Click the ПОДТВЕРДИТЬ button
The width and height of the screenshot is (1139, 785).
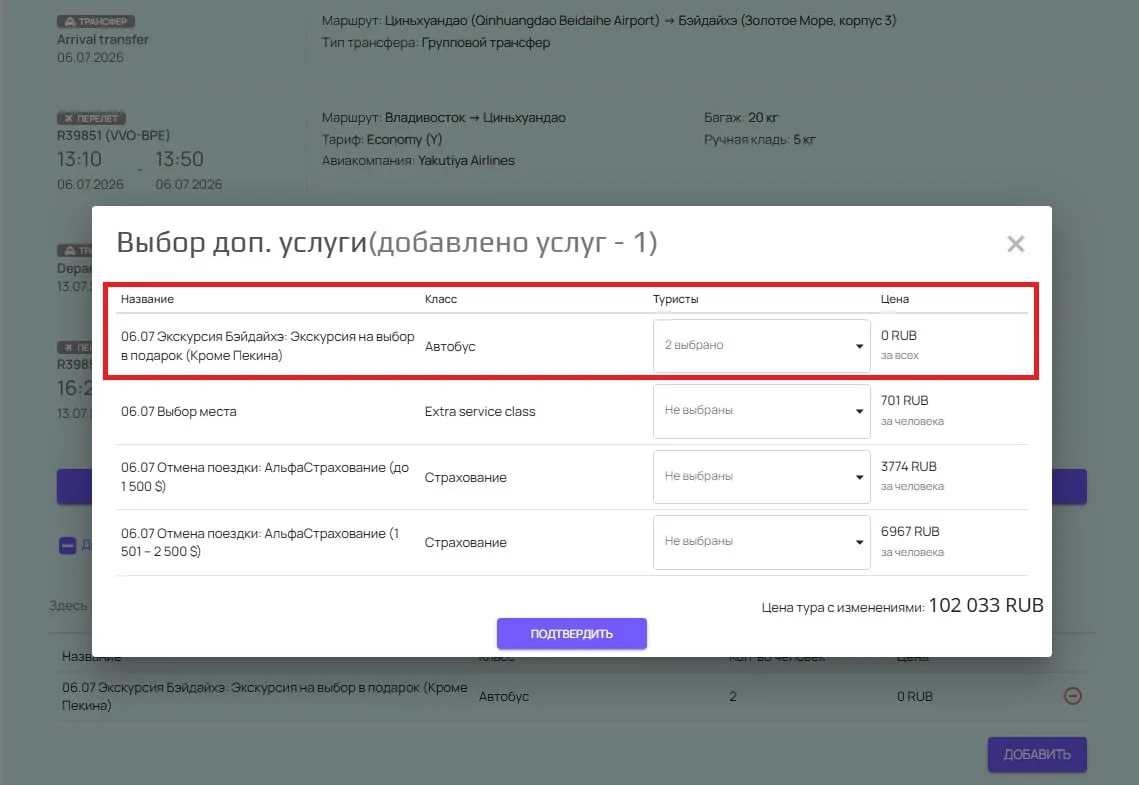tap(572, 633)
